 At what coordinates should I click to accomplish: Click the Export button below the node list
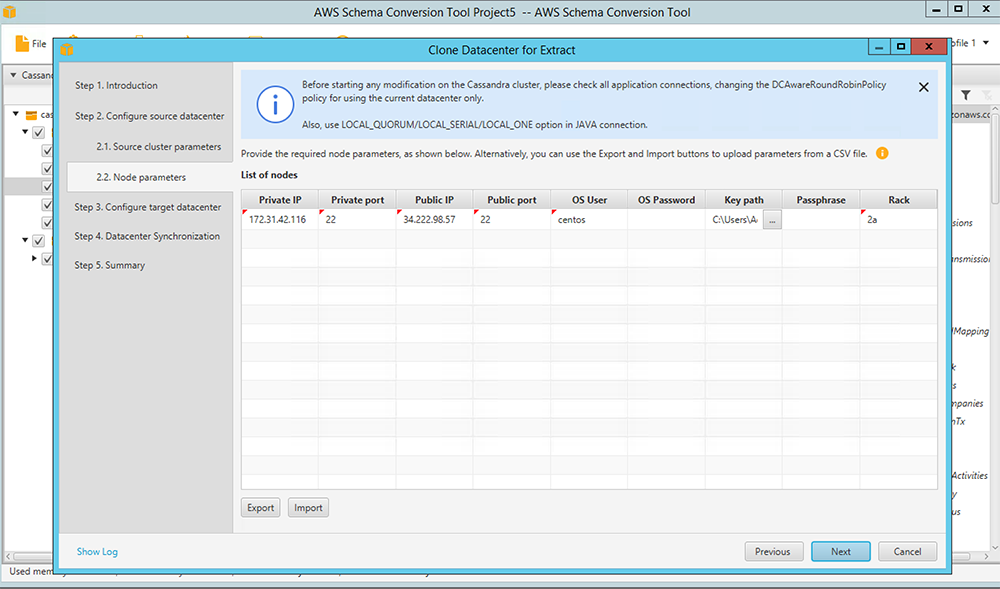(260, 507)
